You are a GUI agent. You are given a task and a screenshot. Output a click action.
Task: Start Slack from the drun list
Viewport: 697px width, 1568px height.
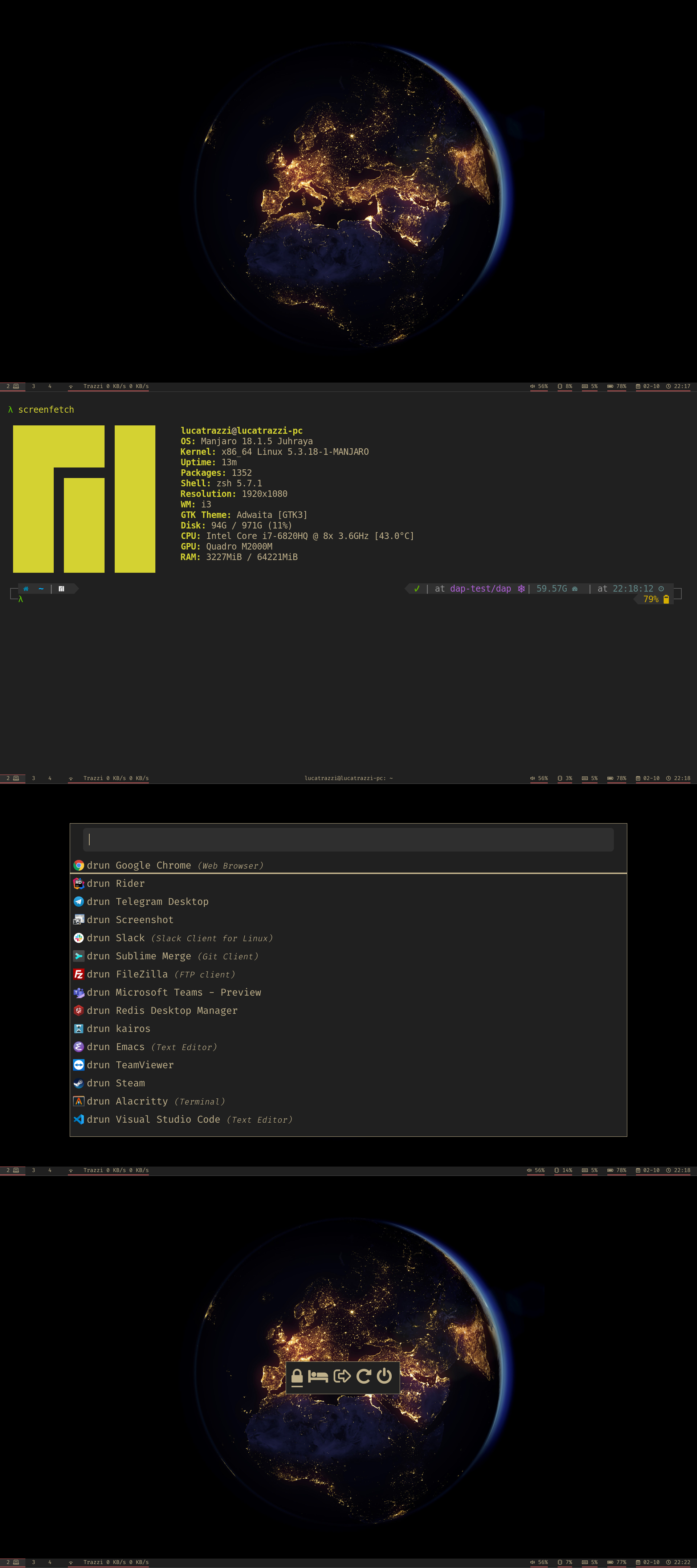(130, 938)
